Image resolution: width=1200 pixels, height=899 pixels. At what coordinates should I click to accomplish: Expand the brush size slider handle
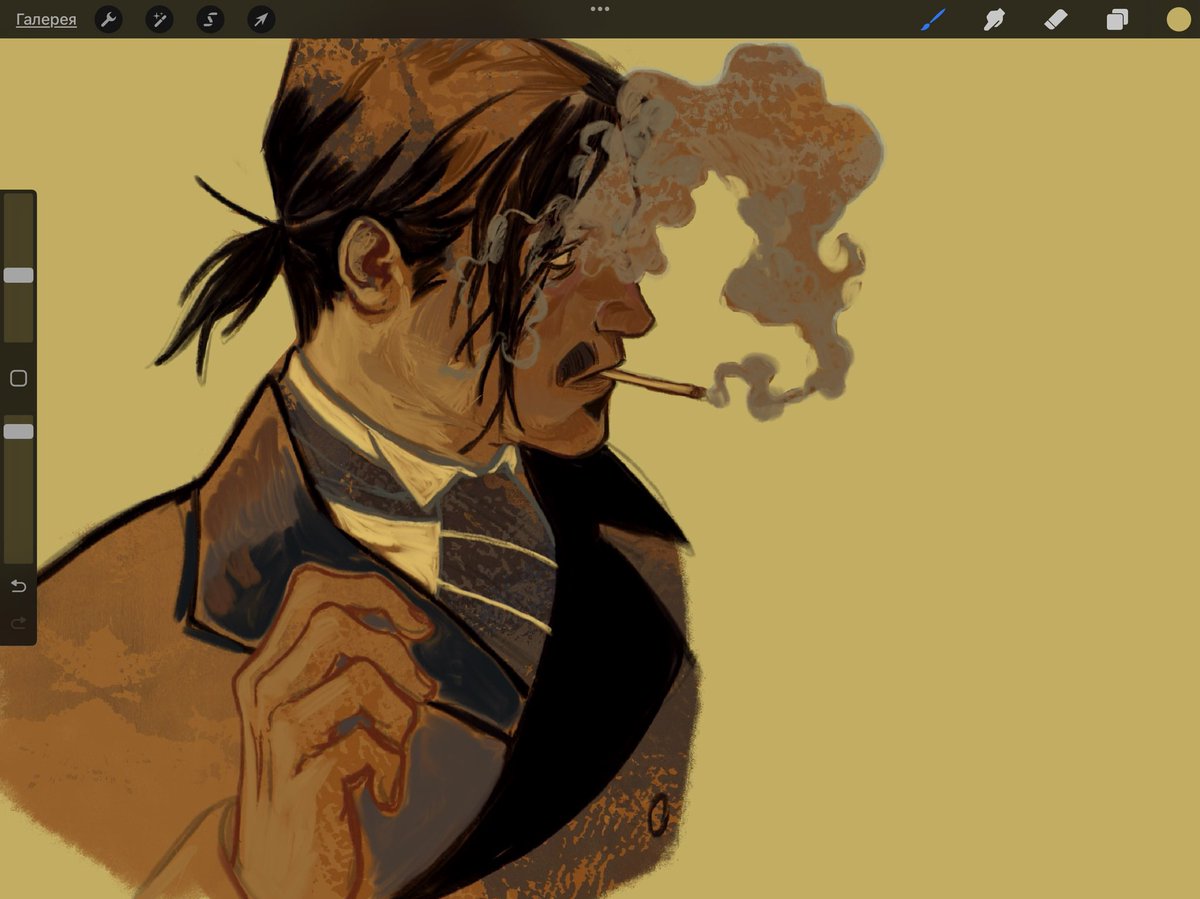[x=17, y=274]
